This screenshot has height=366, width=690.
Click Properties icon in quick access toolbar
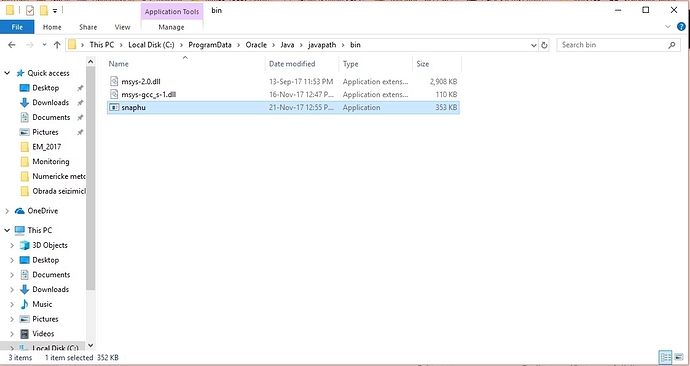pyautogui.click(x=29, y=10)
